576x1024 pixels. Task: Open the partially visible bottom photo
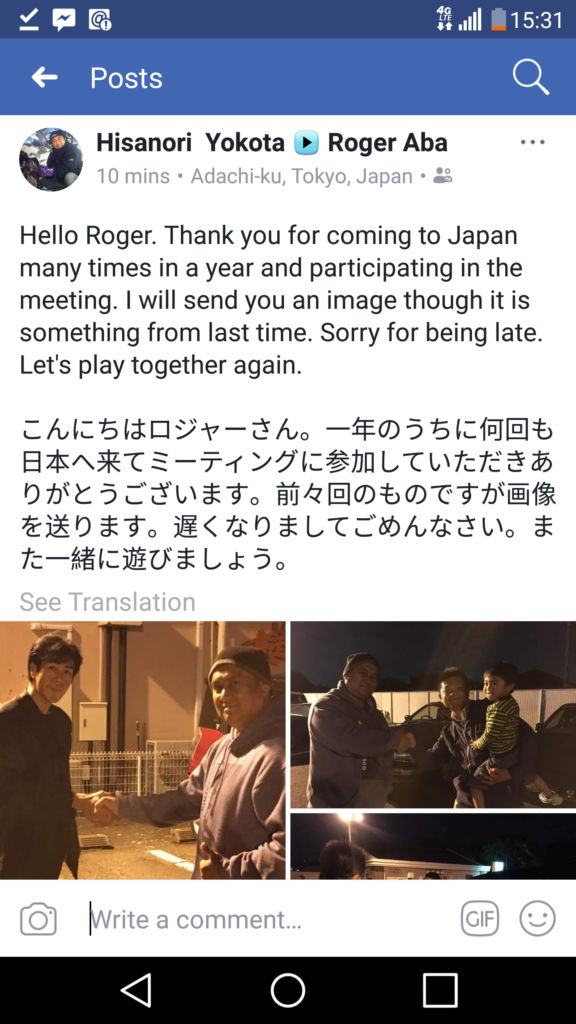click(x=433, y=846)
